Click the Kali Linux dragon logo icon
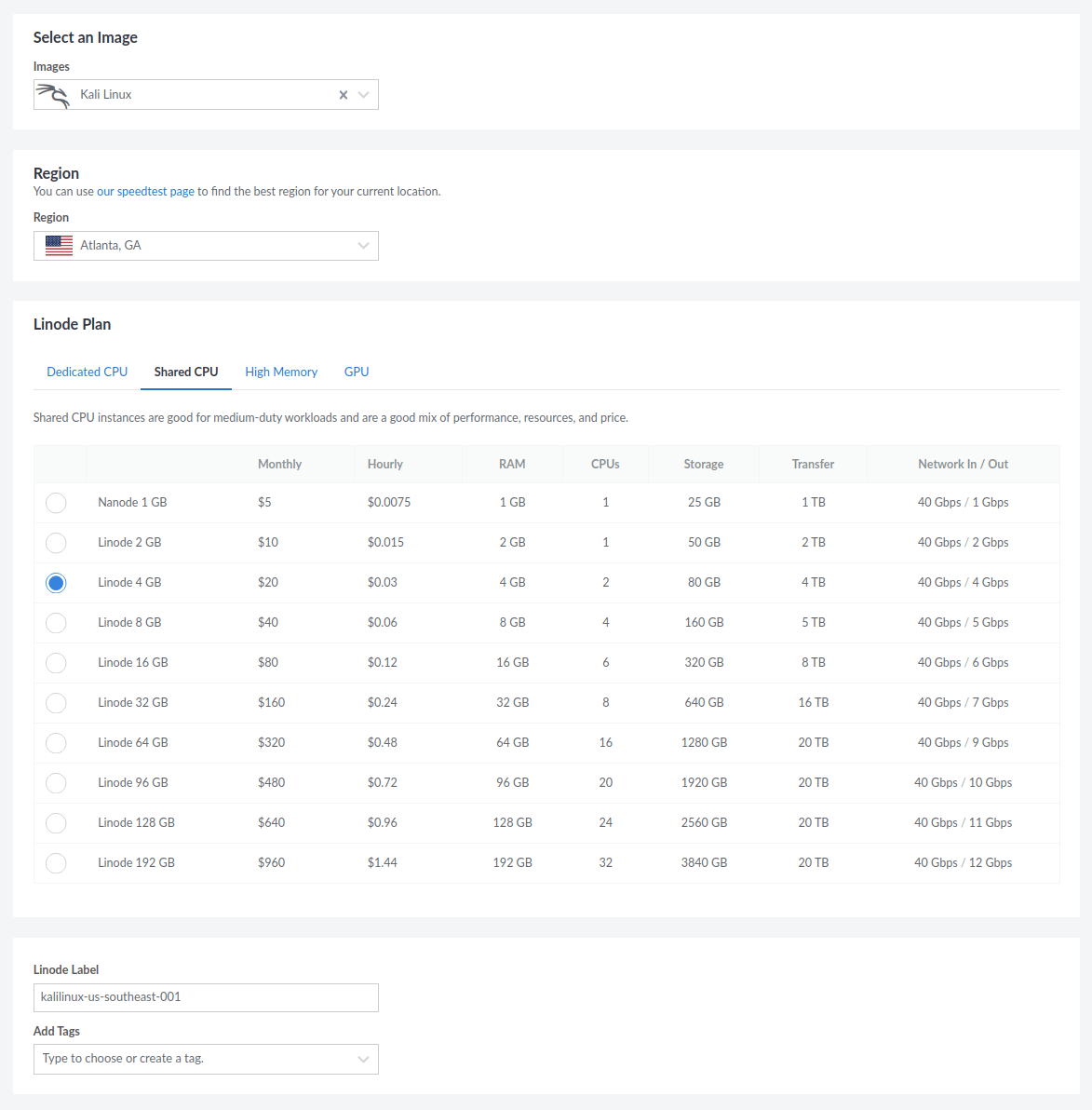Screen dimensions: 1092x1110 53,95
